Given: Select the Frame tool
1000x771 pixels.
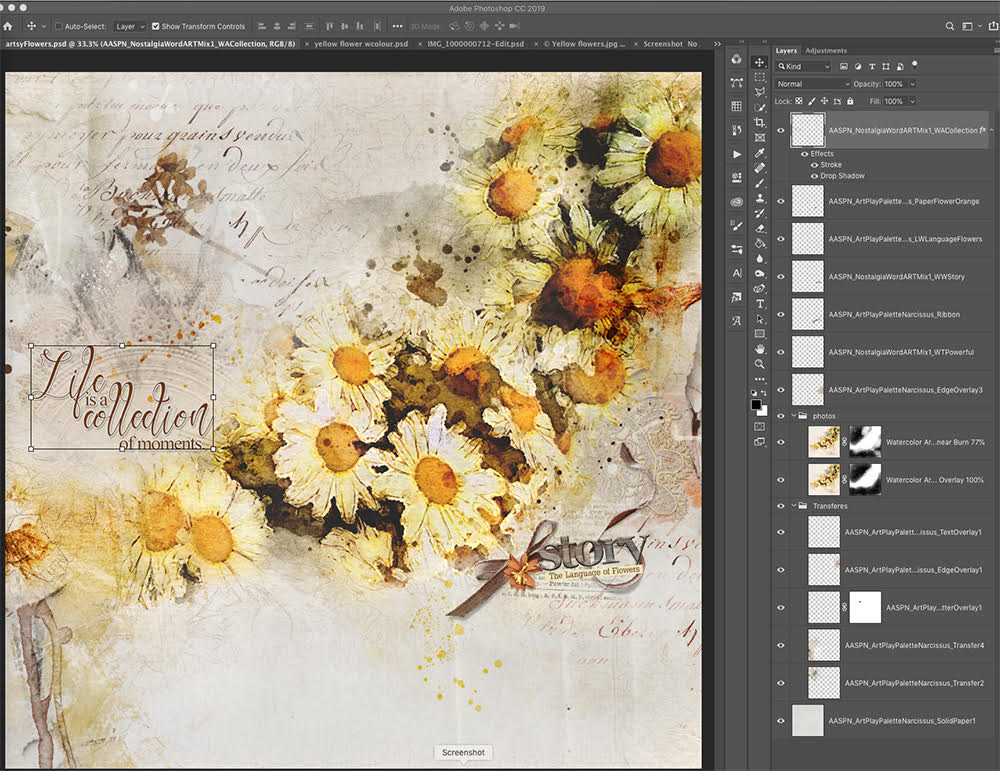Looking at the screenshot, I should [x=759, y=138].
